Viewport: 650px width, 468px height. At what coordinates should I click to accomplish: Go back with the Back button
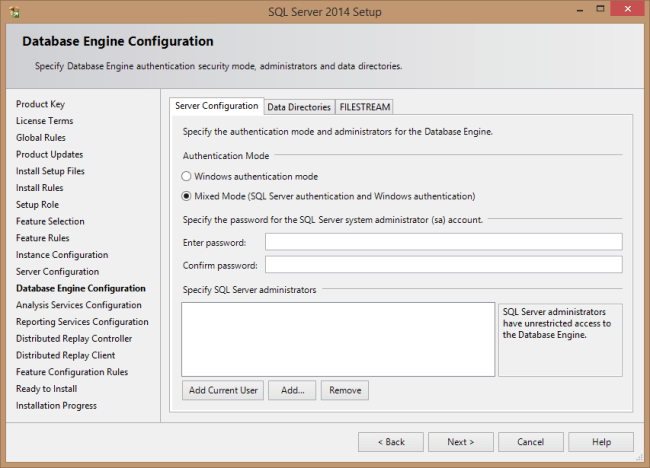(390, 442)
